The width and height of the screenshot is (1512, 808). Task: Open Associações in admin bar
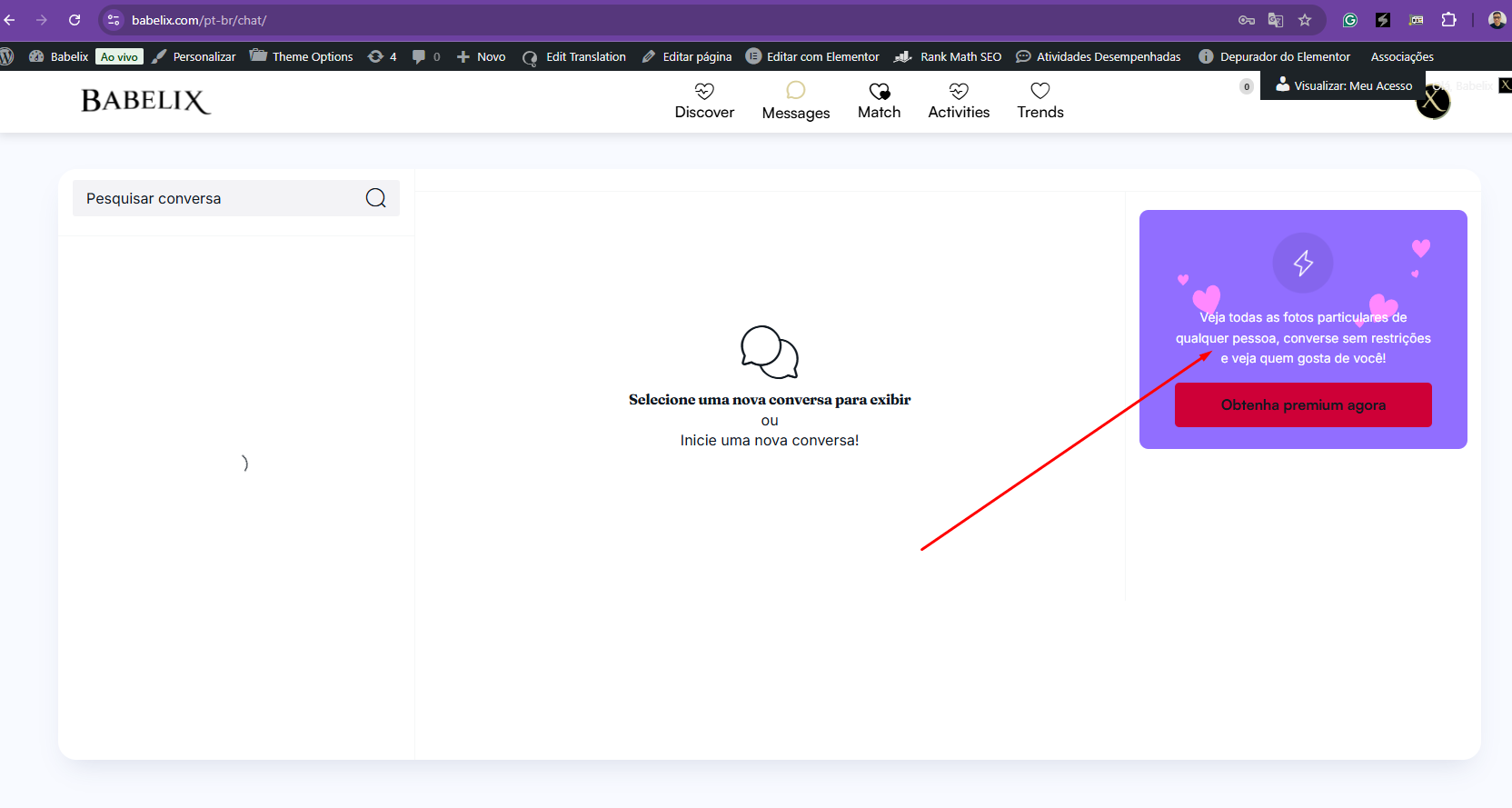pos(1402,56)
